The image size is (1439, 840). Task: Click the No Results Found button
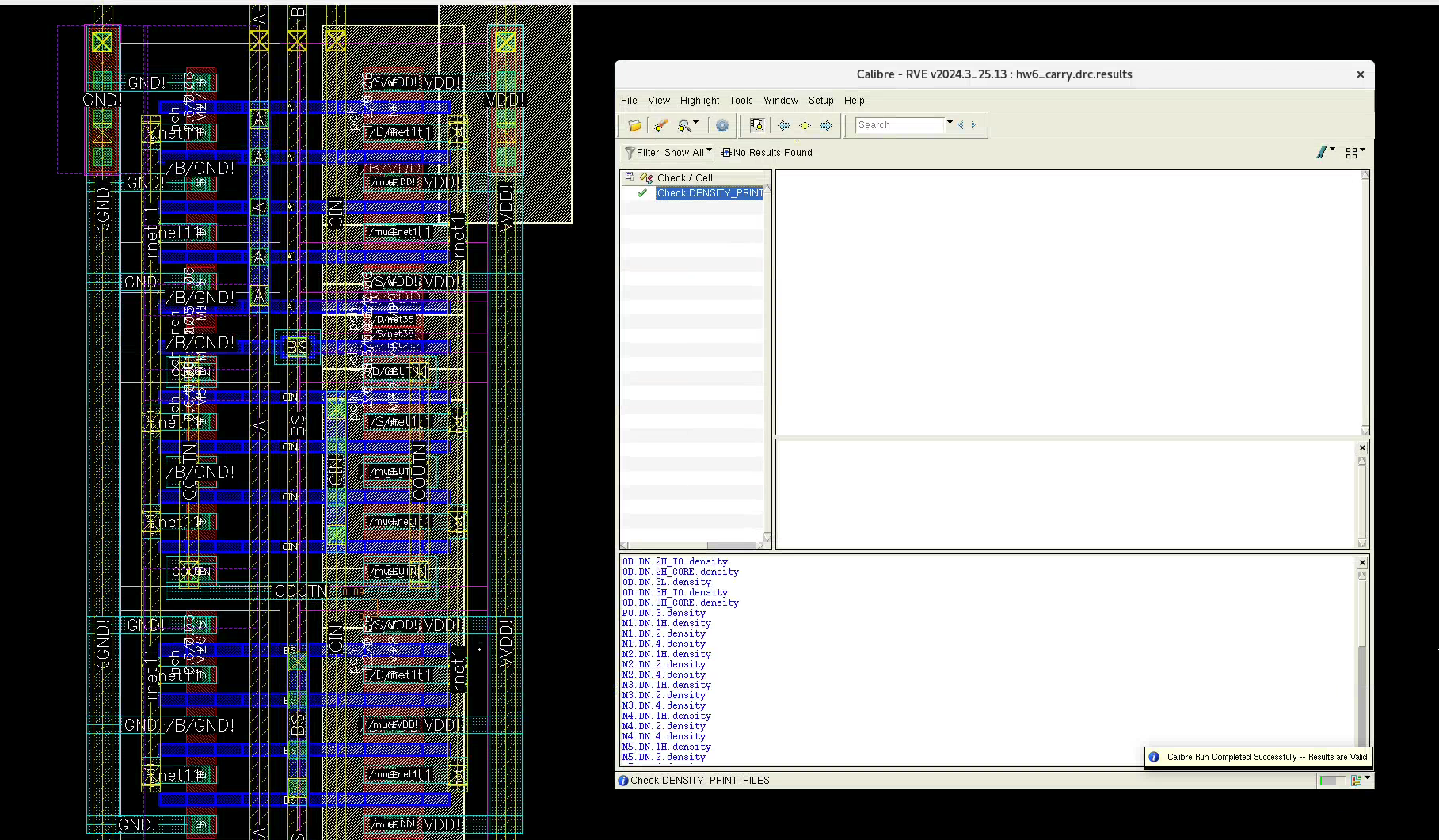767,153
